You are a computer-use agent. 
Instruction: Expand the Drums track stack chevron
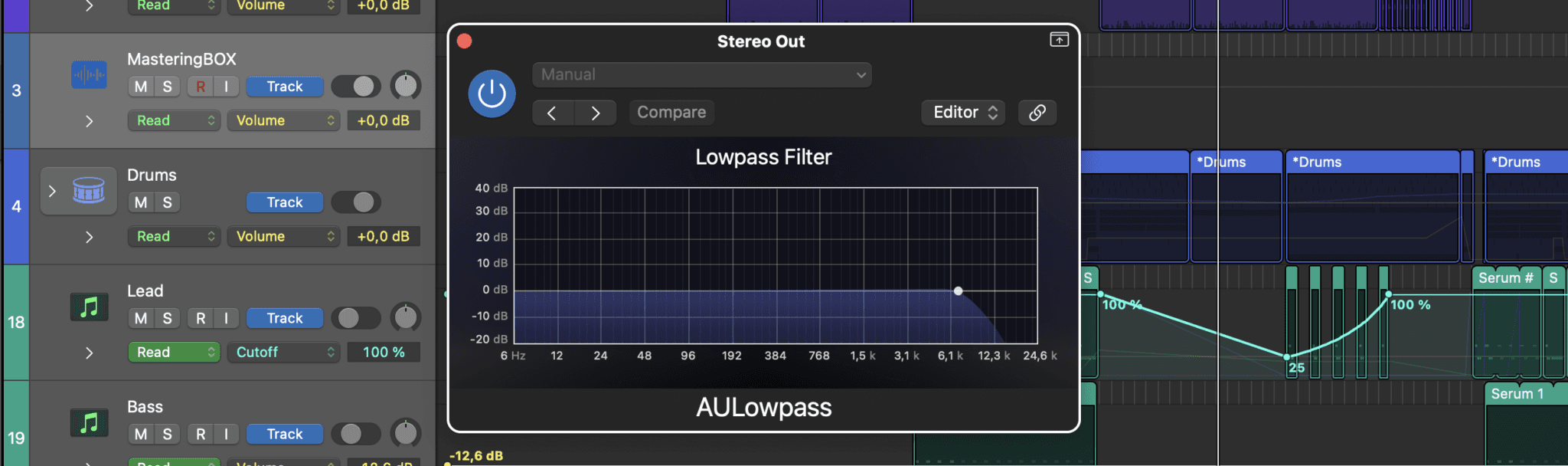pyautogui.click(x=52, y=191)
